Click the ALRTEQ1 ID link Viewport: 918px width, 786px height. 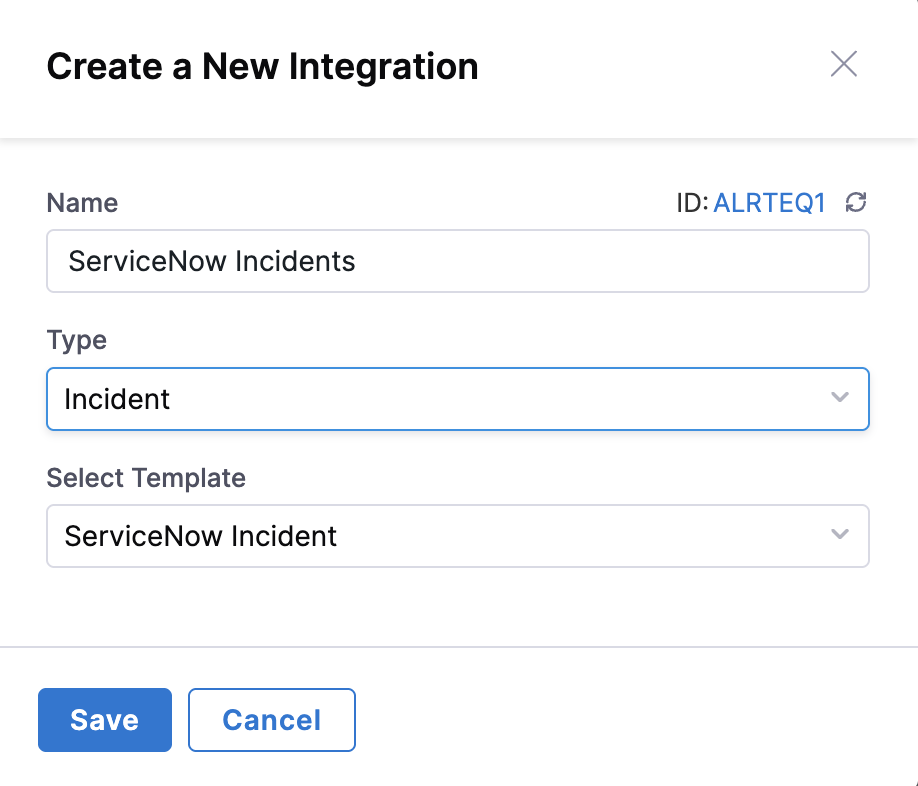coord(769,204)
